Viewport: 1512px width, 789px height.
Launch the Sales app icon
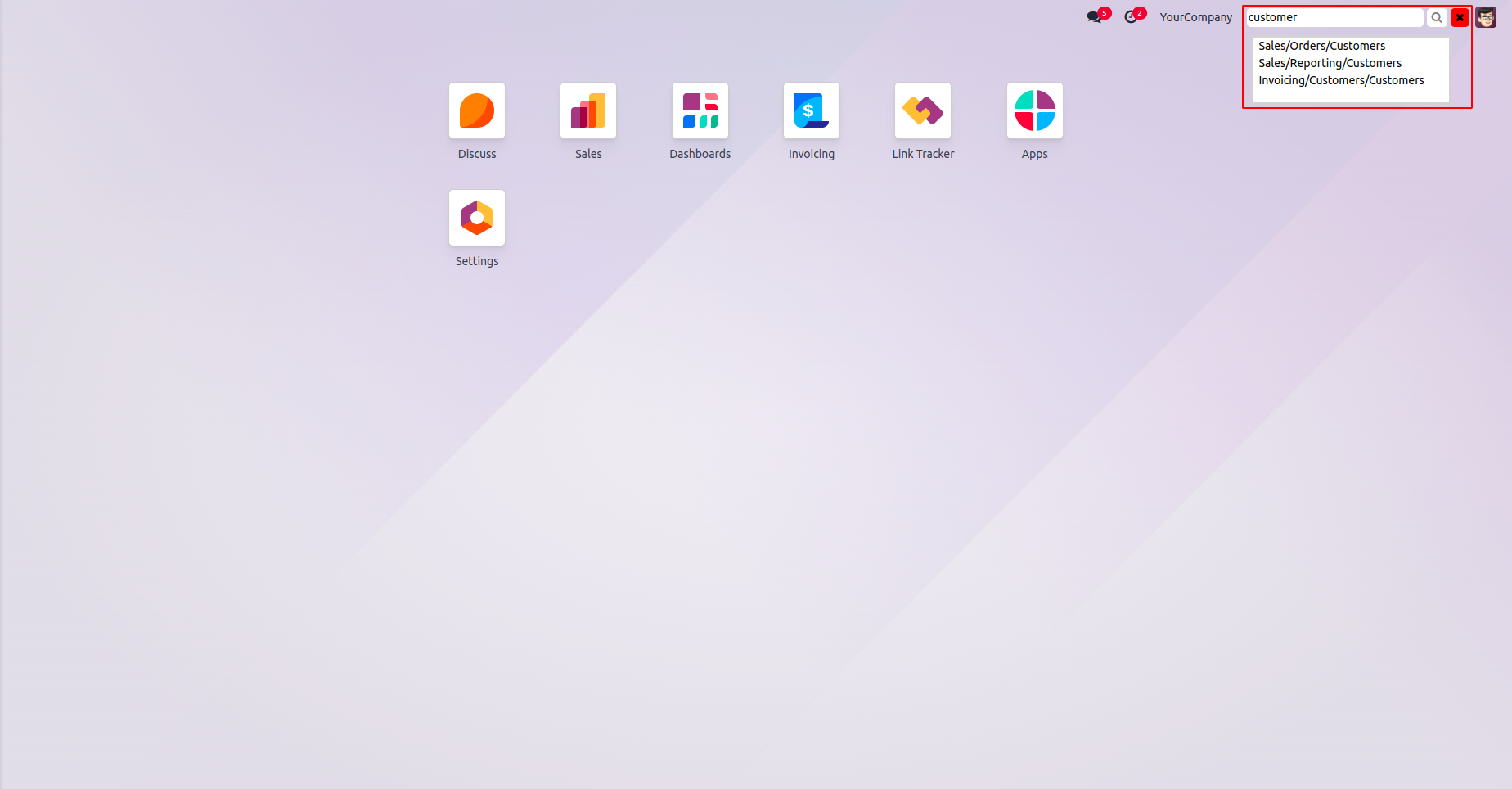[588, 110]
